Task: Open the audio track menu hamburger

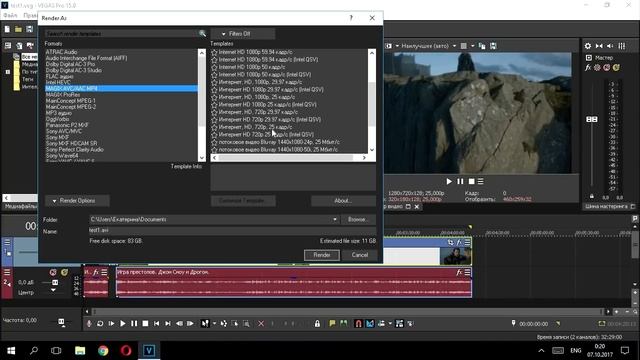Action: point(7,272)
